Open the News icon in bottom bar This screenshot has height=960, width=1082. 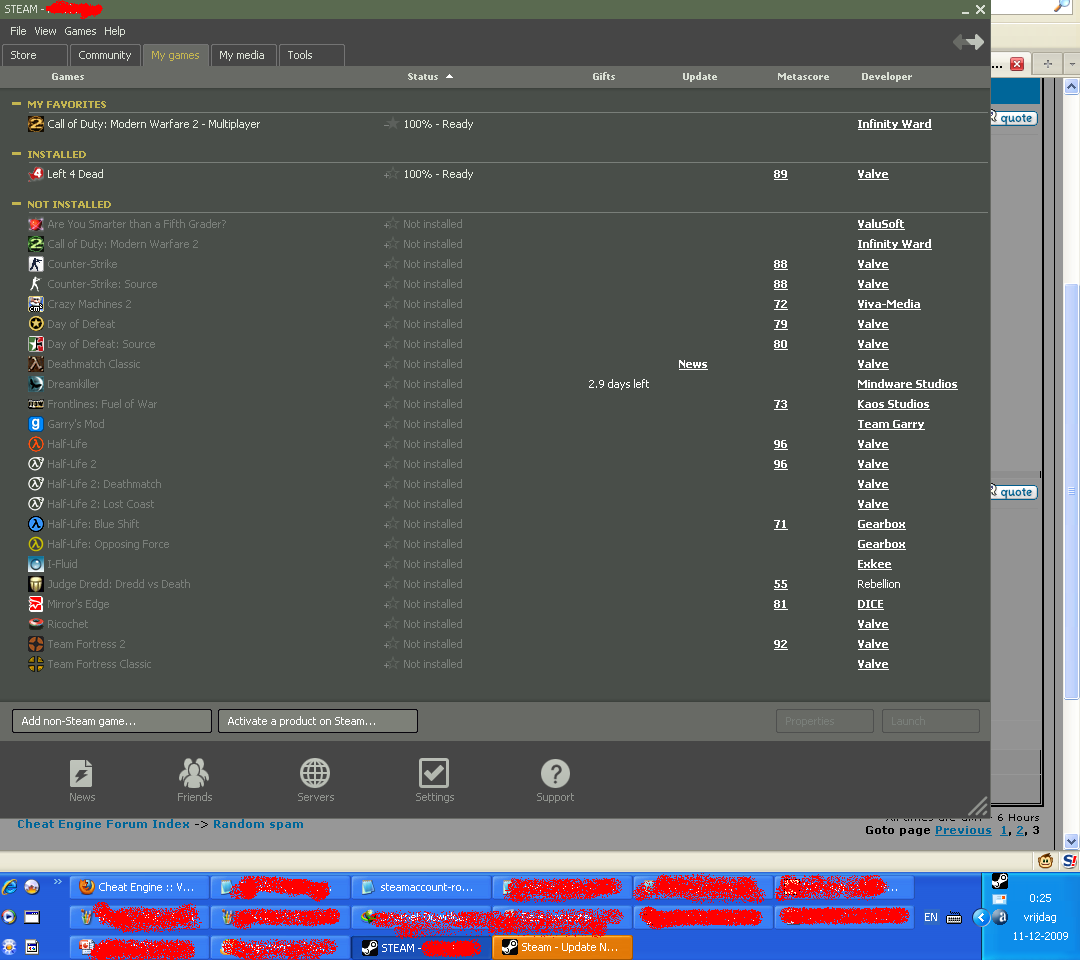coord(81,773)
